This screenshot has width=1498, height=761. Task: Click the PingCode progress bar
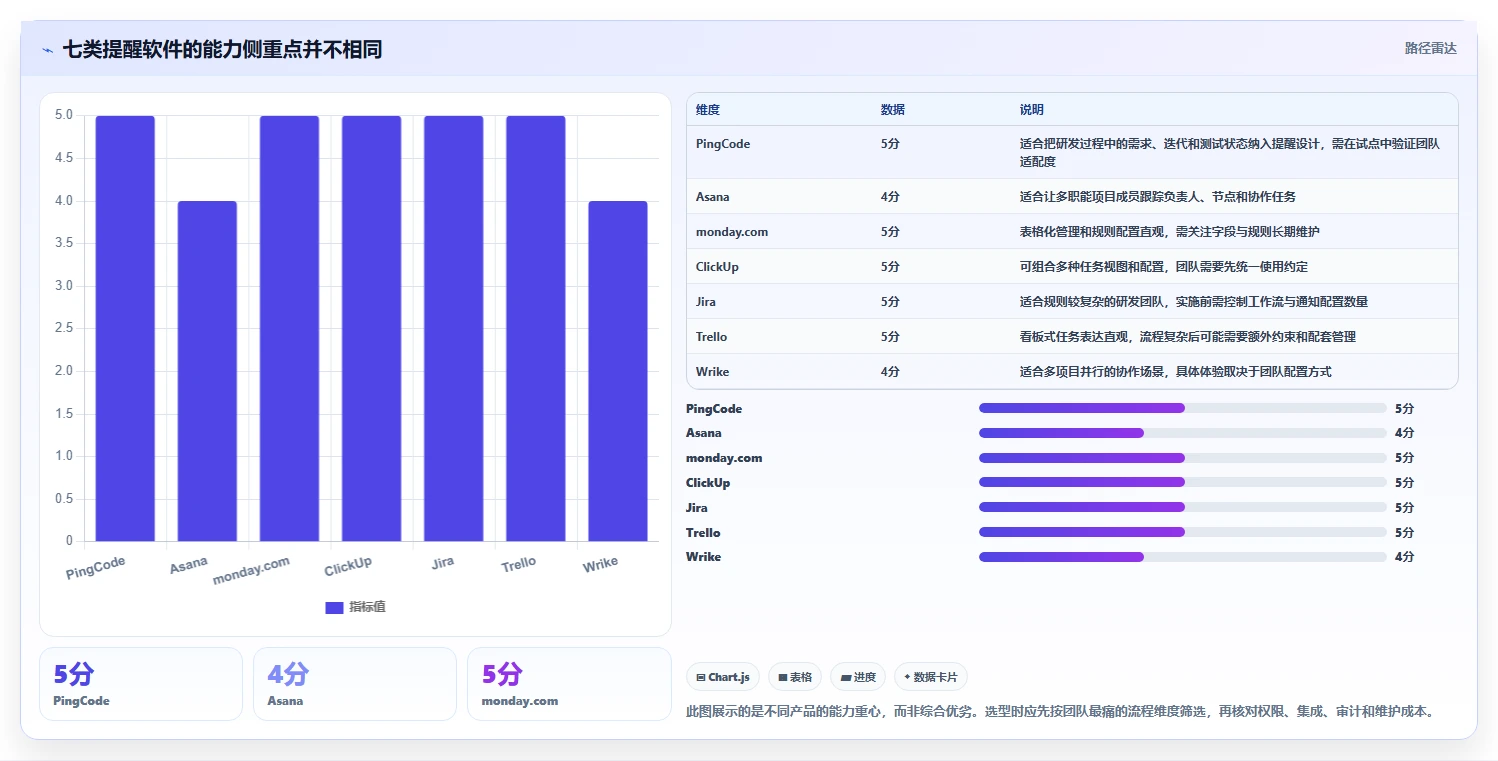point(1183,408)
